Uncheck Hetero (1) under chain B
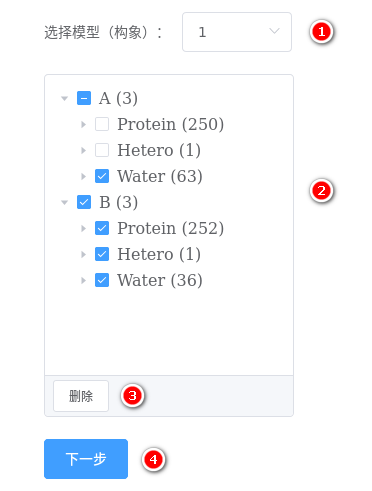This screenshot has width=372, height=491. pos(102,254)
